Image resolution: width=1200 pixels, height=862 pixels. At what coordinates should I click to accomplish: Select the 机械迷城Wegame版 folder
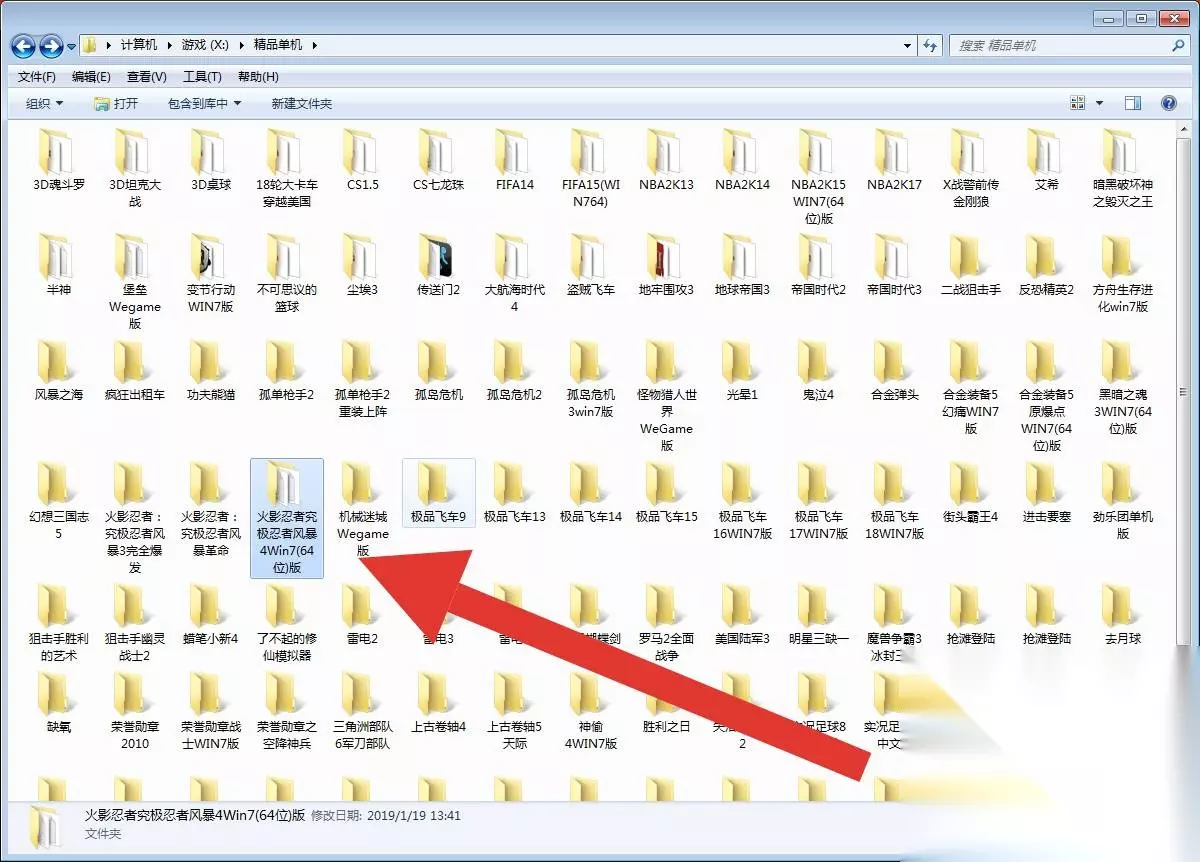pyautogui.click(x=363, y=509)
